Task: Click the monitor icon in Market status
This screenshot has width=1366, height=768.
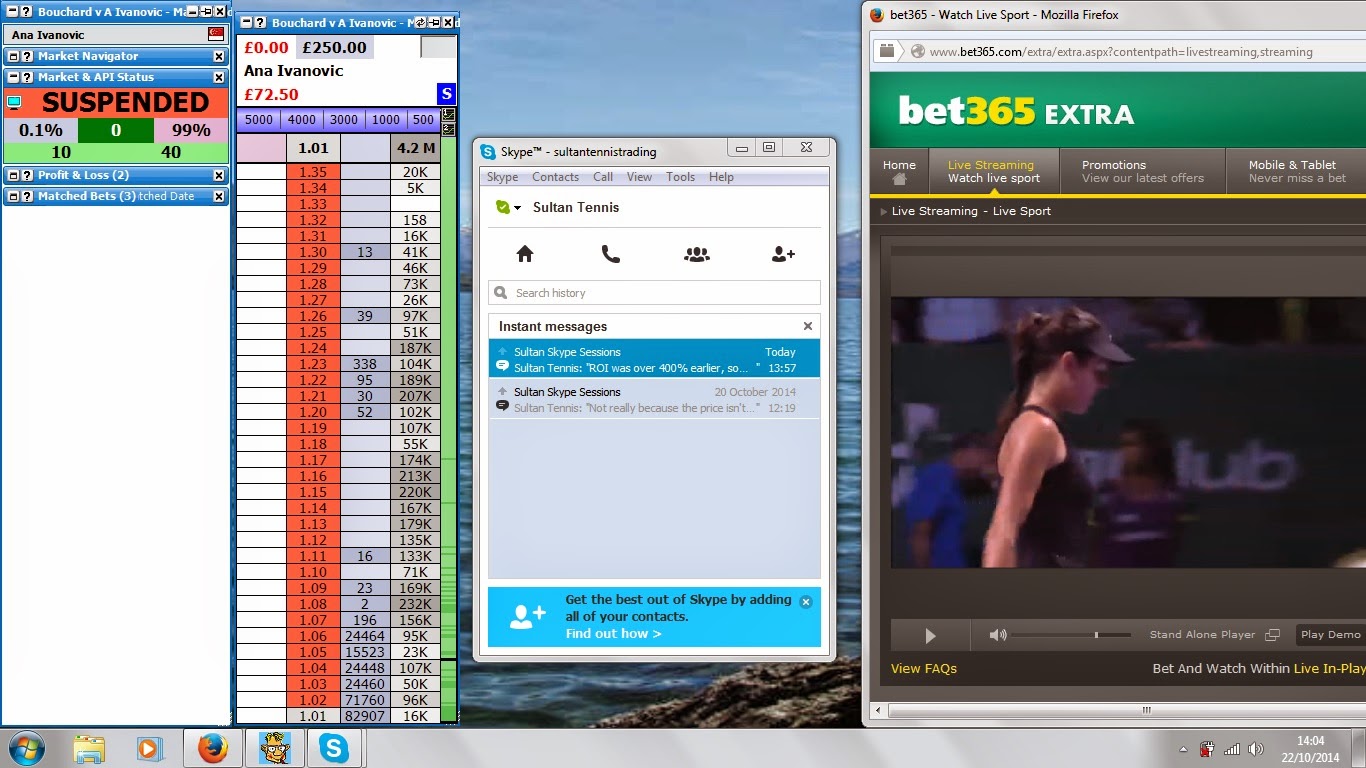Action: (x=14, y=103)
